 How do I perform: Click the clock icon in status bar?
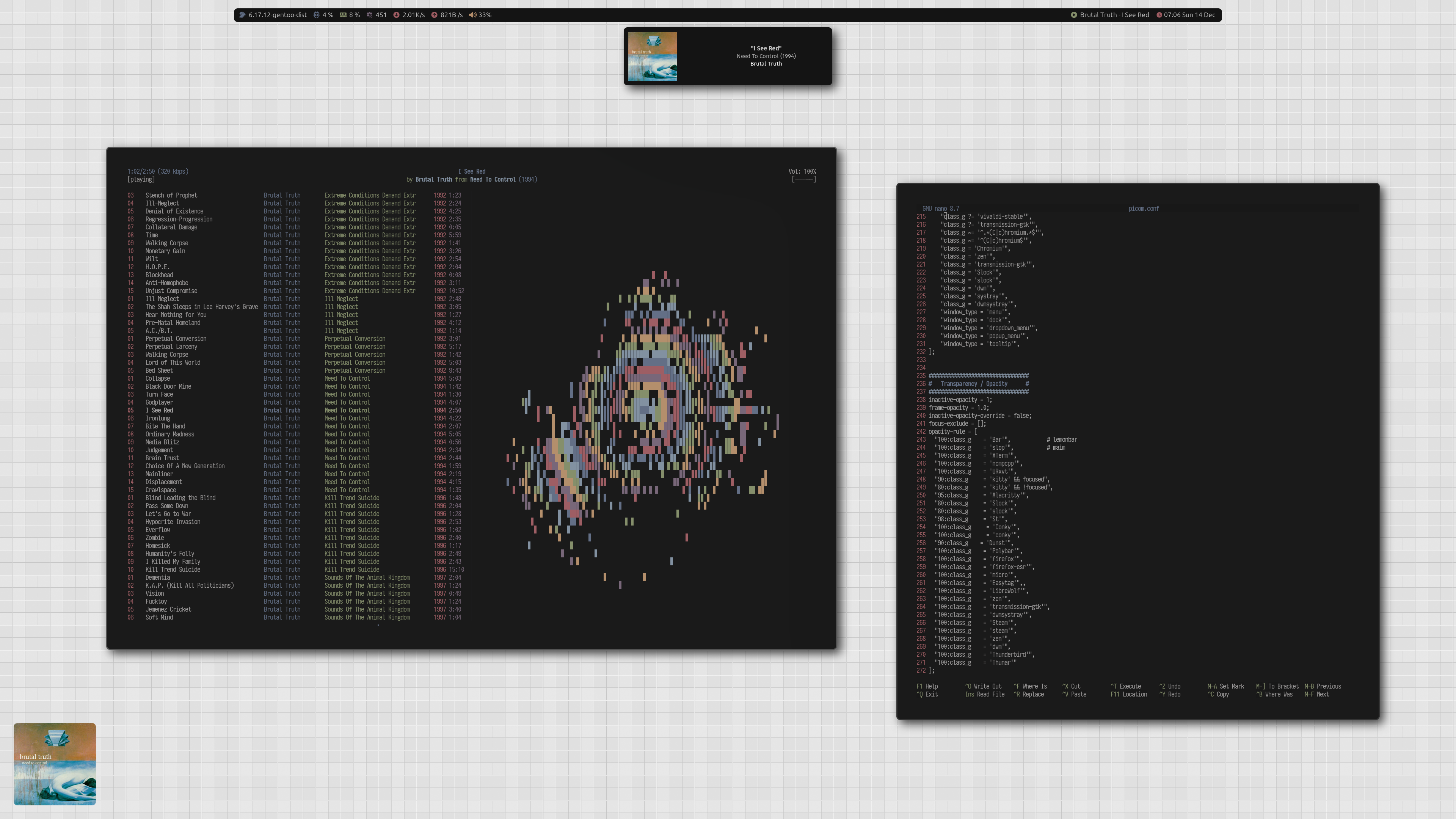1159,15
